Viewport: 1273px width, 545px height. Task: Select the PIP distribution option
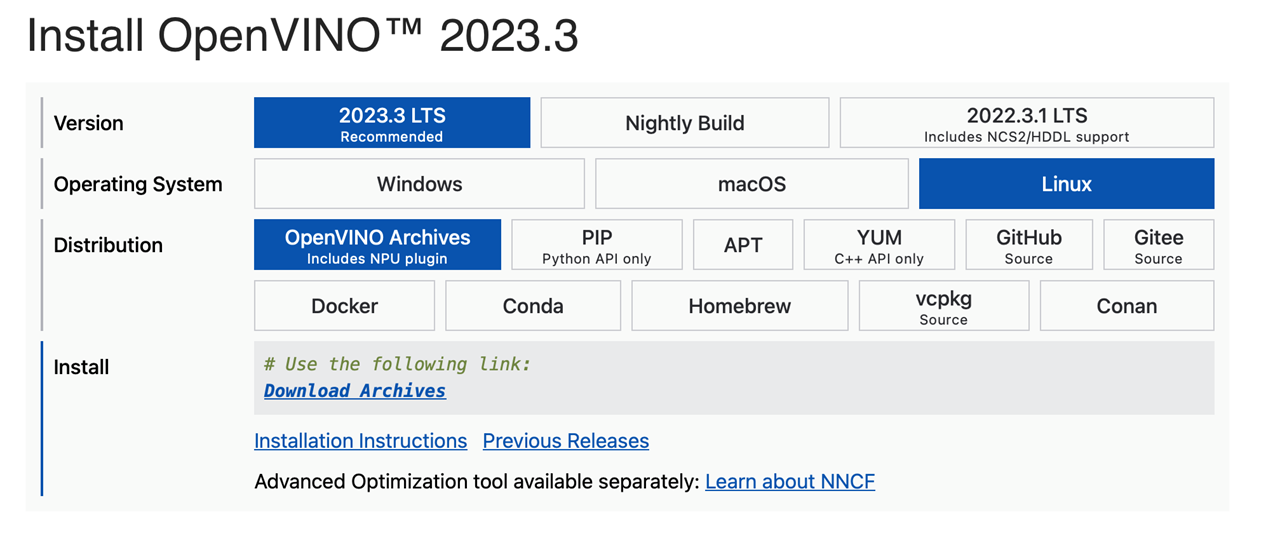point(596,245)
